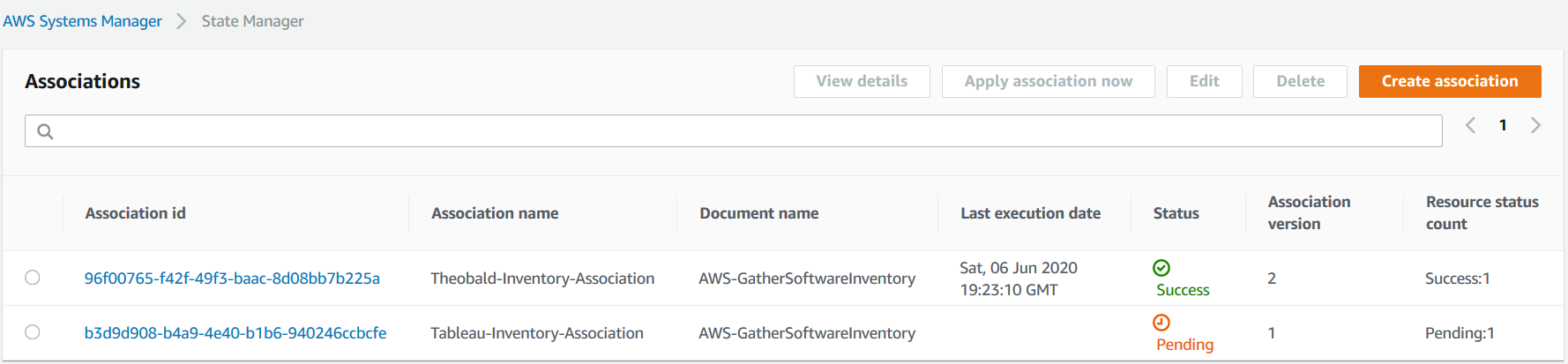Click the State Manager breadcrumb

pos(252,21)
